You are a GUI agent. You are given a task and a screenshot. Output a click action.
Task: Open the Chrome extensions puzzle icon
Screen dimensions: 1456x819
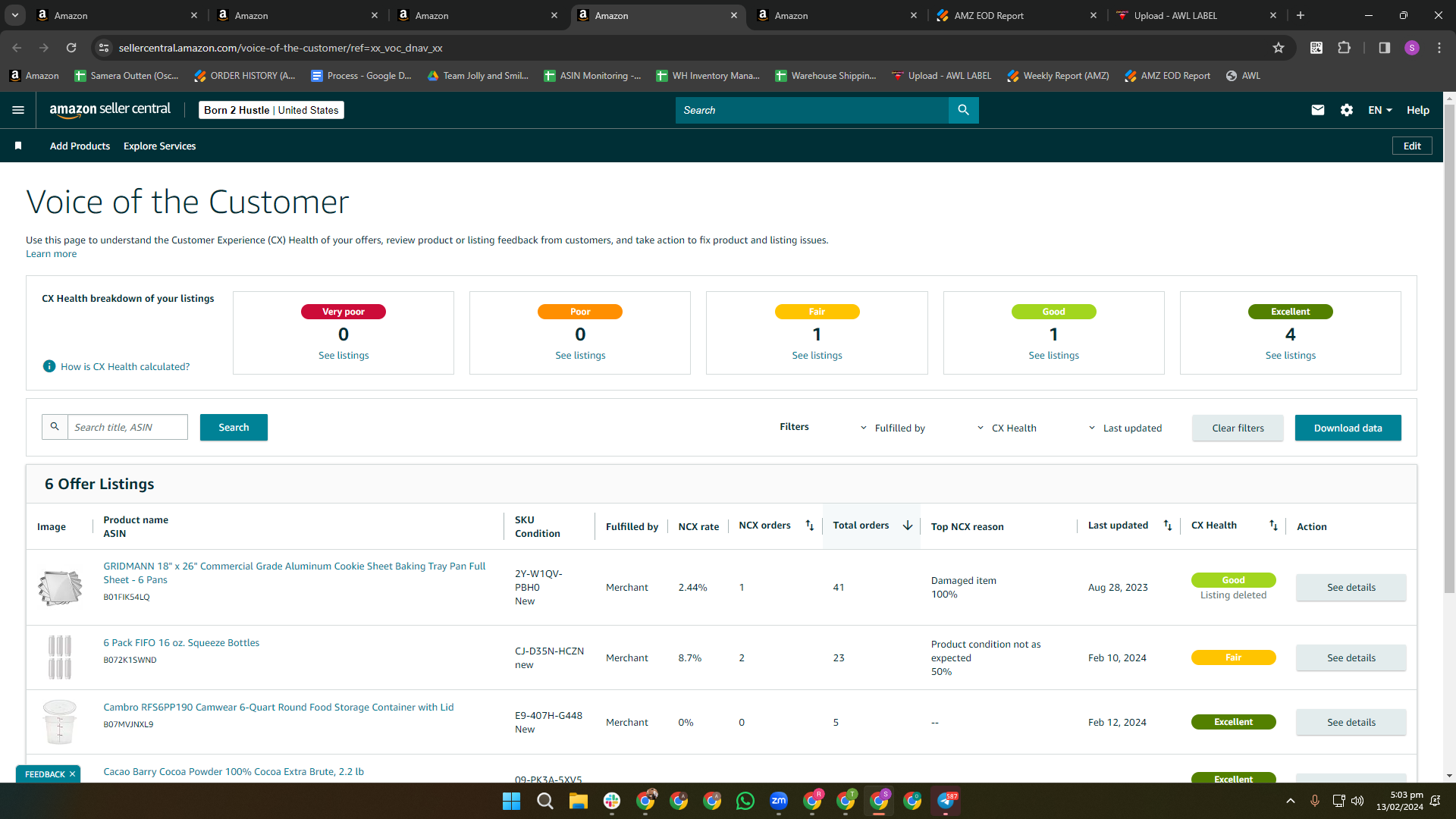tap(1344, 48)
